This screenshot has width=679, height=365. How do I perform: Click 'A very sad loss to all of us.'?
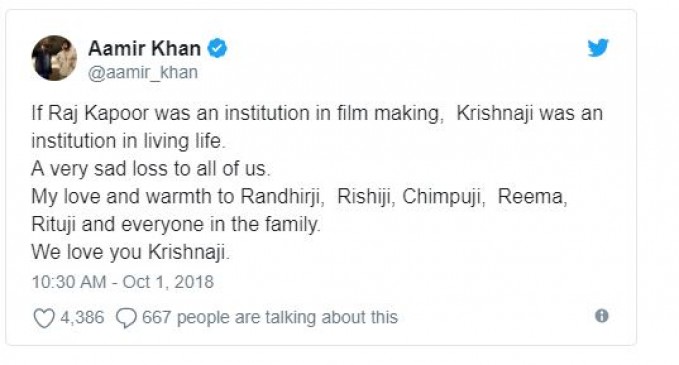click(151, 169)
